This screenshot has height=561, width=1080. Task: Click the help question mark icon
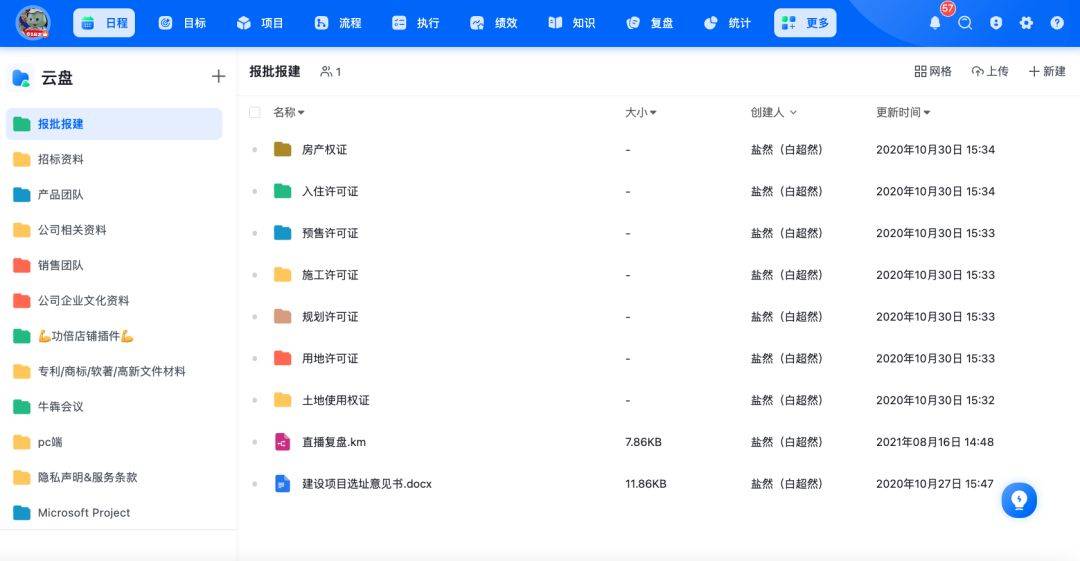[x=1057, y=23]
